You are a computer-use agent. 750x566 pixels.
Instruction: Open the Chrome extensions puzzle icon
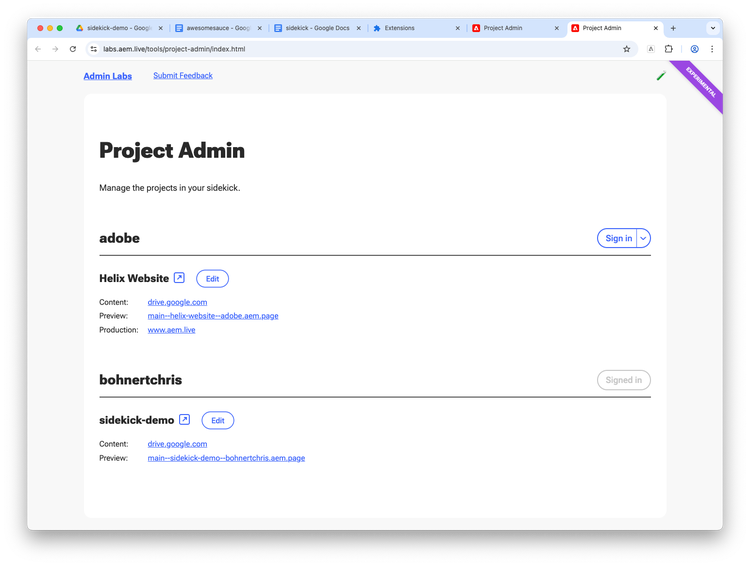(669, 49)
